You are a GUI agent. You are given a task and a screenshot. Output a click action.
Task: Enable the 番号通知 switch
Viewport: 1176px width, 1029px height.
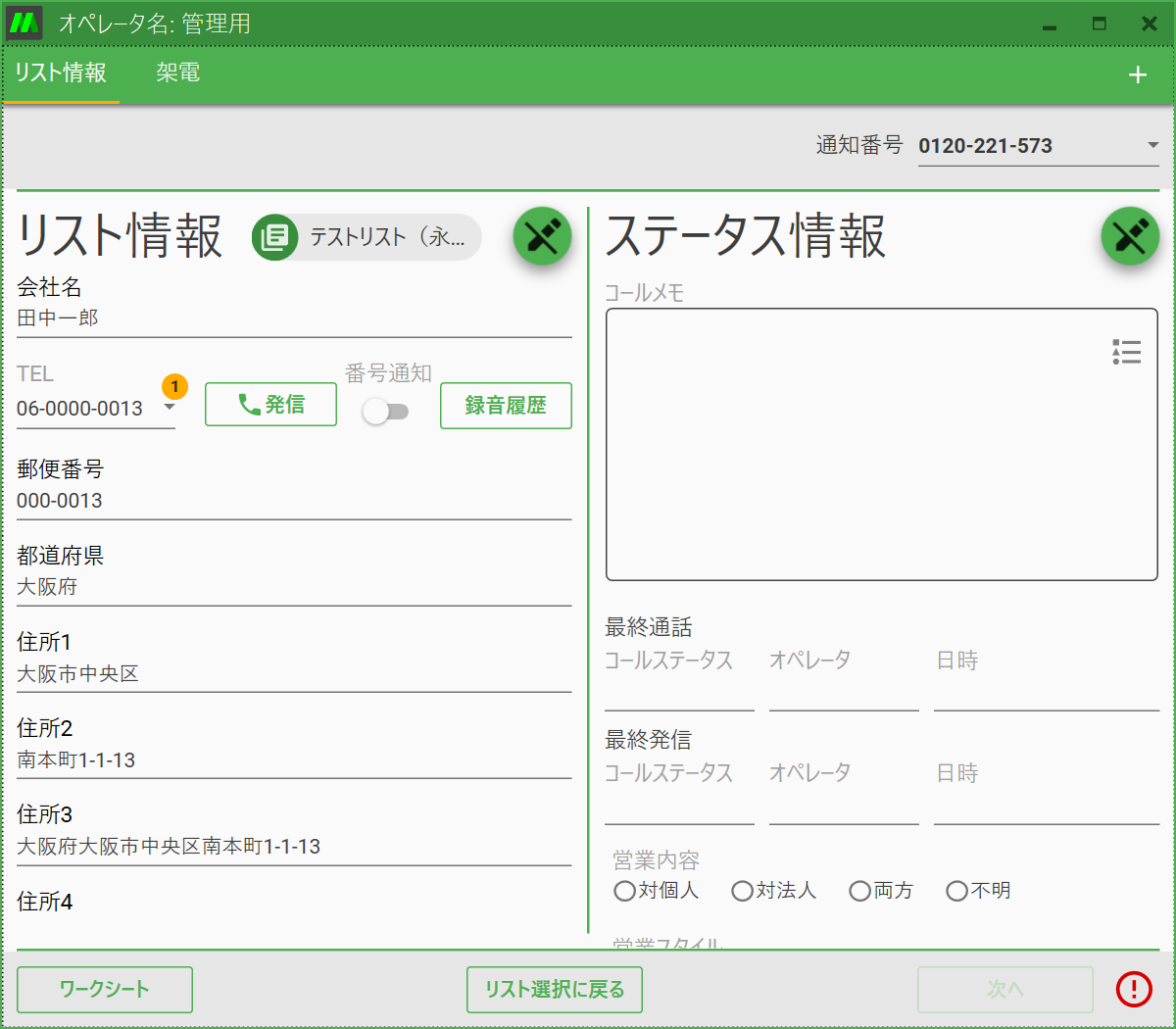coord(386,413)
